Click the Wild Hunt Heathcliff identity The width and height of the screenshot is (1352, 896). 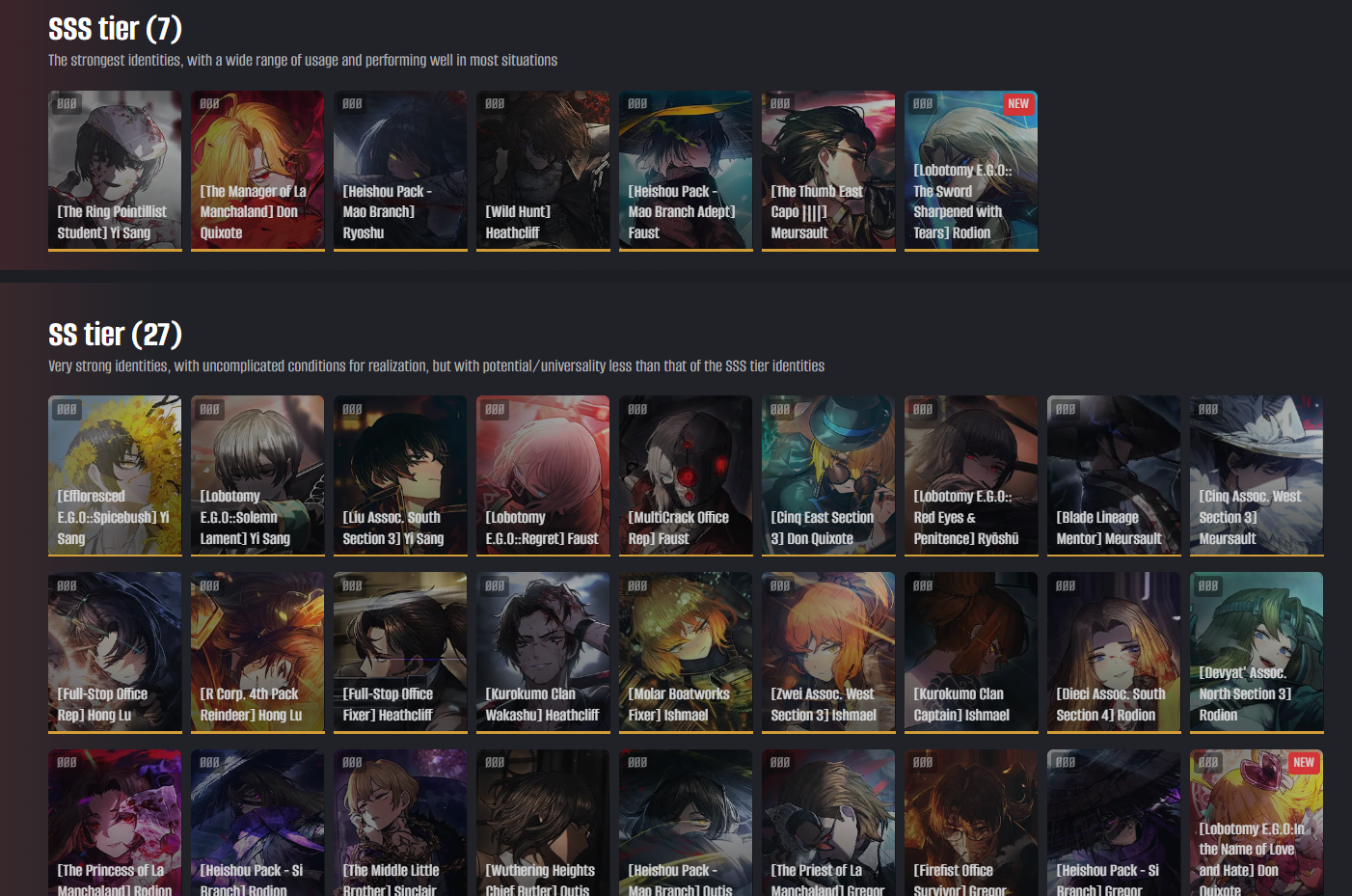point(543,171)
